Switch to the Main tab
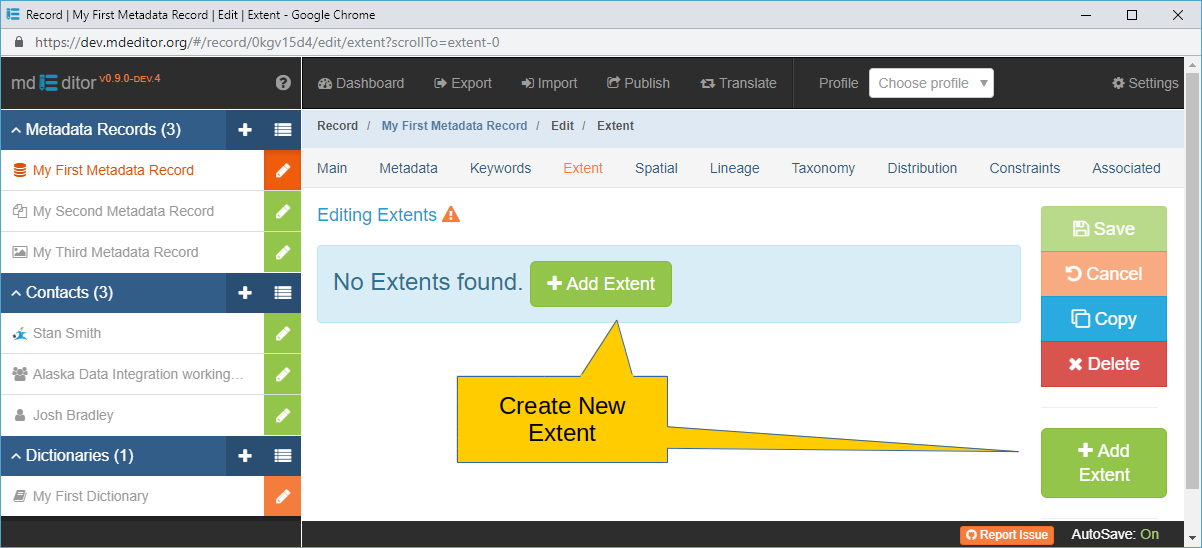 point(332,168)
